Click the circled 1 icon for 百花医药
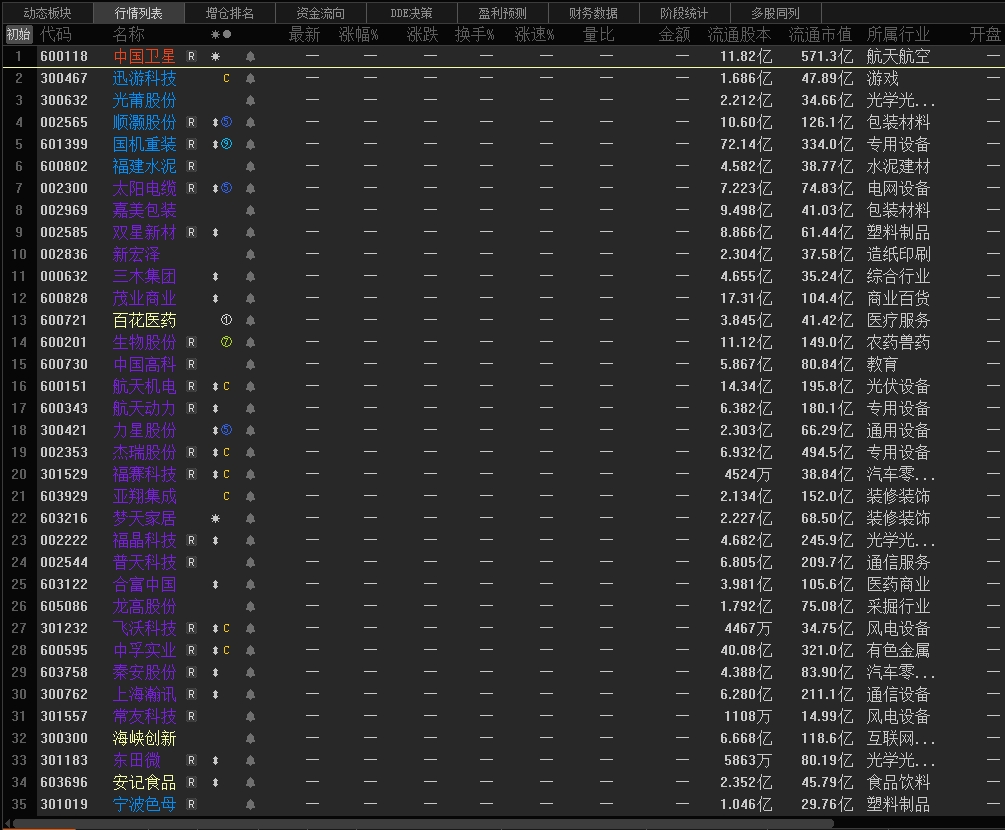 click(226, 320)
